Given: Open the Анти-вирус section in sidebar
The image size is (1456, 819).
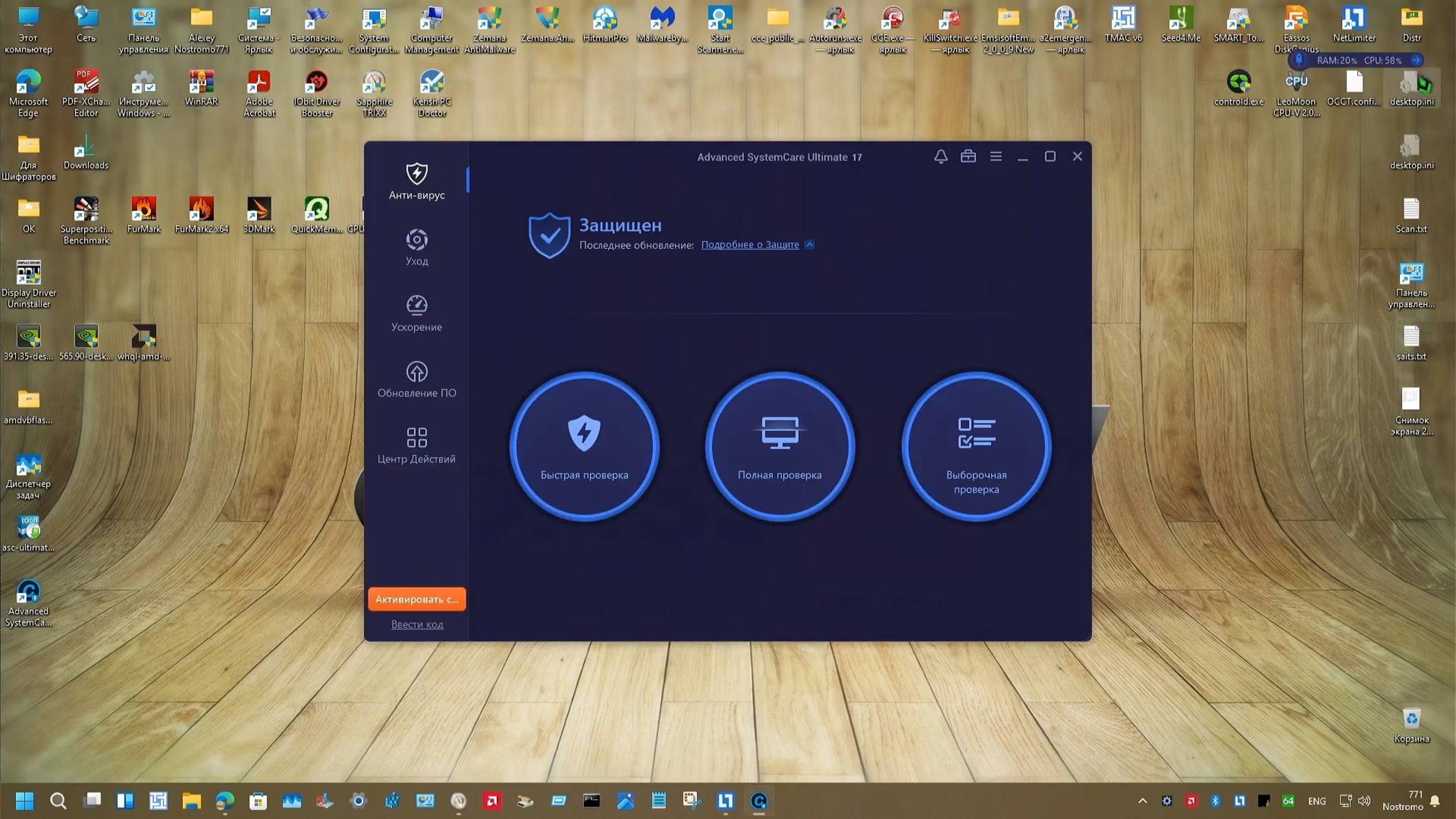Looking at the screenshot, I should click(416, 181).
